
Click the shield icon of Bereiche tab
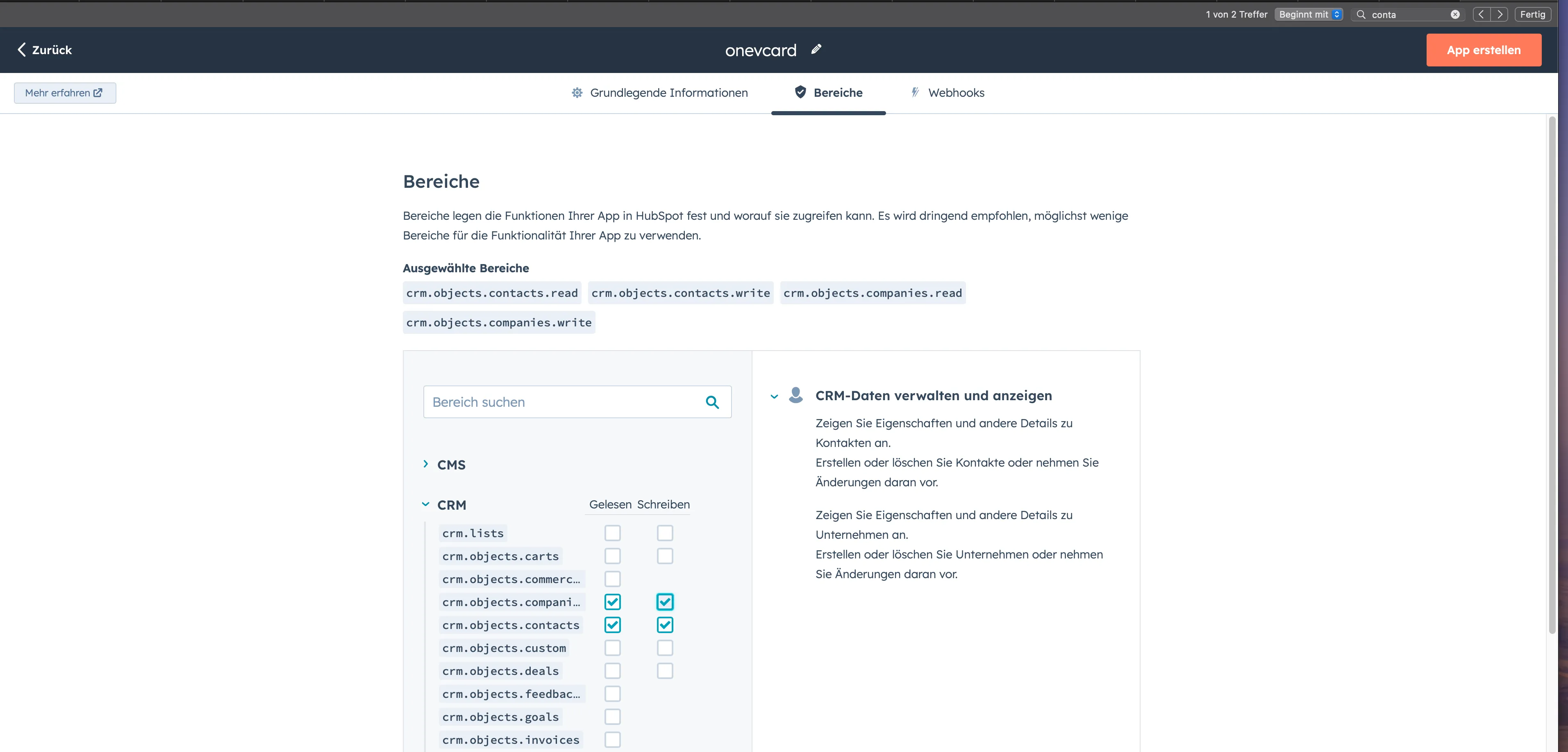tap(800, 92)
